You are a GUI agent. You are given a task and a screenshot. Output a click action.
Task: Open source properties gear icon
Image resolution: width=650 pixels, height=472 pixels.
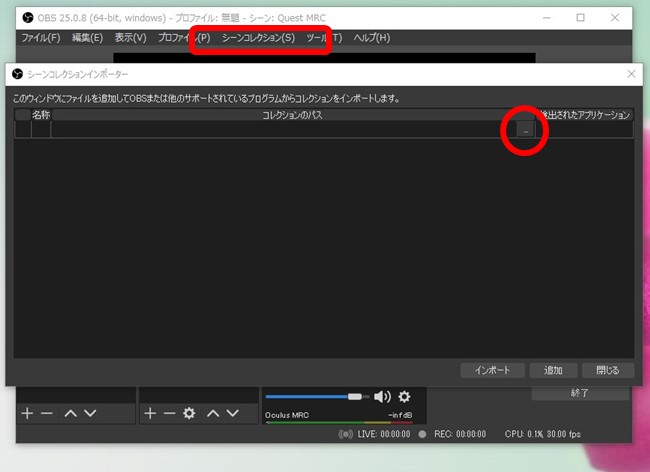click(x=189, y=413)
